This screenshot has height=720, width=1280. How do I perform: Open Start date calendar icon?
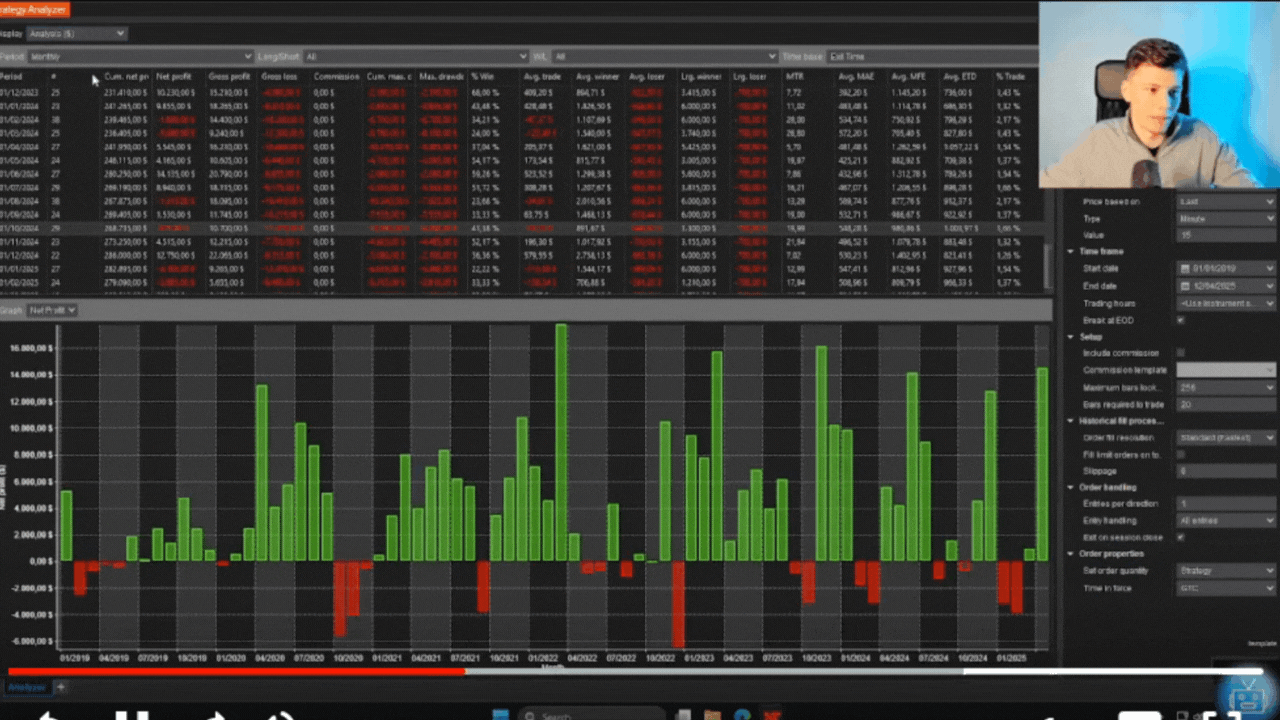(x=1184, y=269)
